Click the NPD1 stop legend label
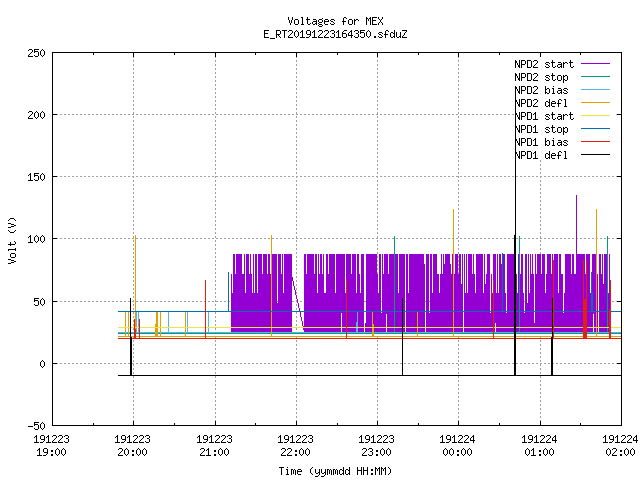 coord(541,129)
